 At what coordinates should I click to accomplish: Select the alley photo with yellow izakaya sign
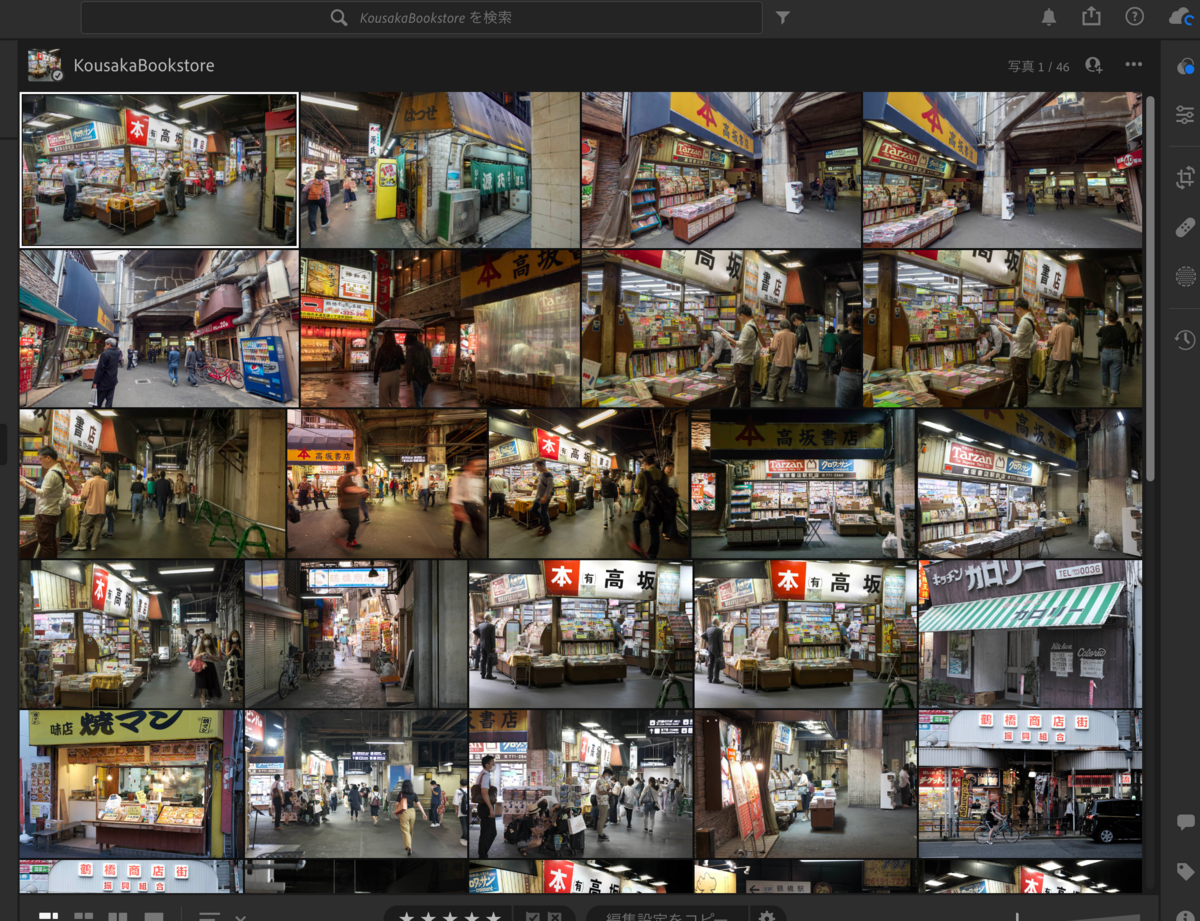click(440, 170)
